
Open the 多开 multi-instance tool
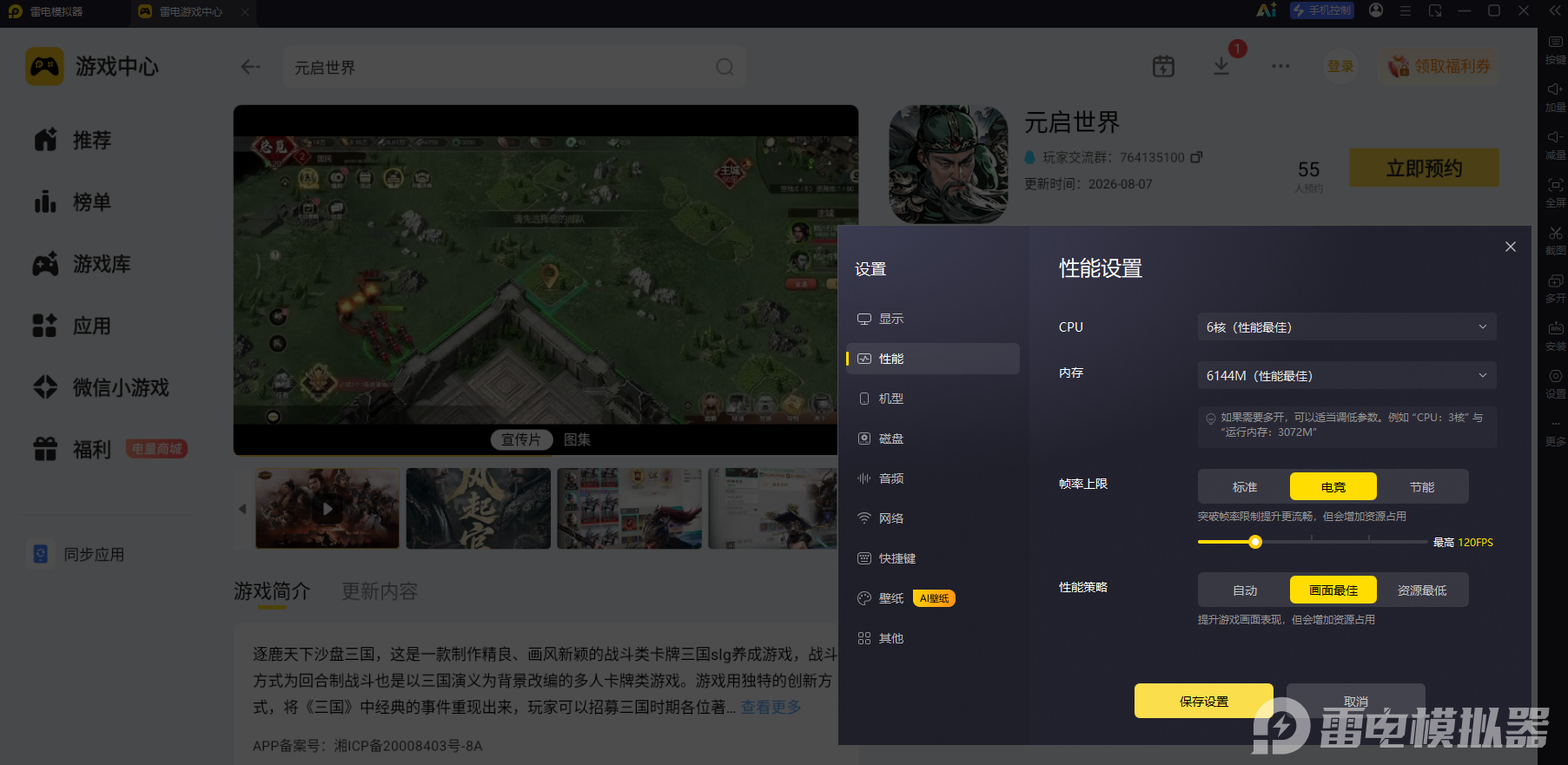(1555, 287)
